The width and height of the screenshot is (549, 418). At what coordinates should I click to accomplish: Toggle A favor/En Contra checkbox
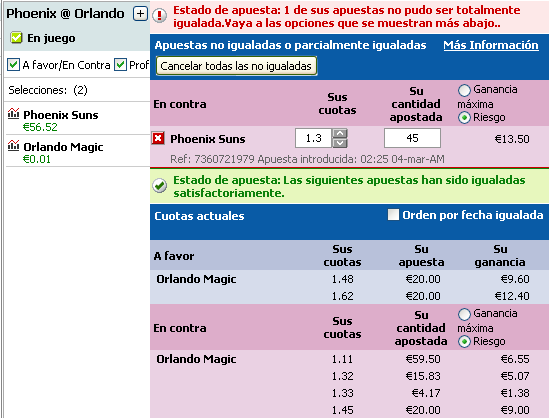[13, 64]
